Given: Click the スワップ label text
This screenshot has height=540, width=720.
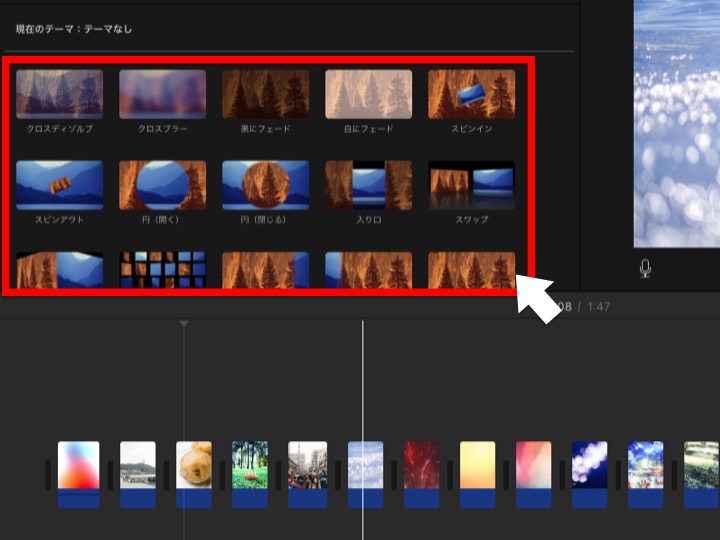Looking at the screenshot, I should click(x=472, y=220).
